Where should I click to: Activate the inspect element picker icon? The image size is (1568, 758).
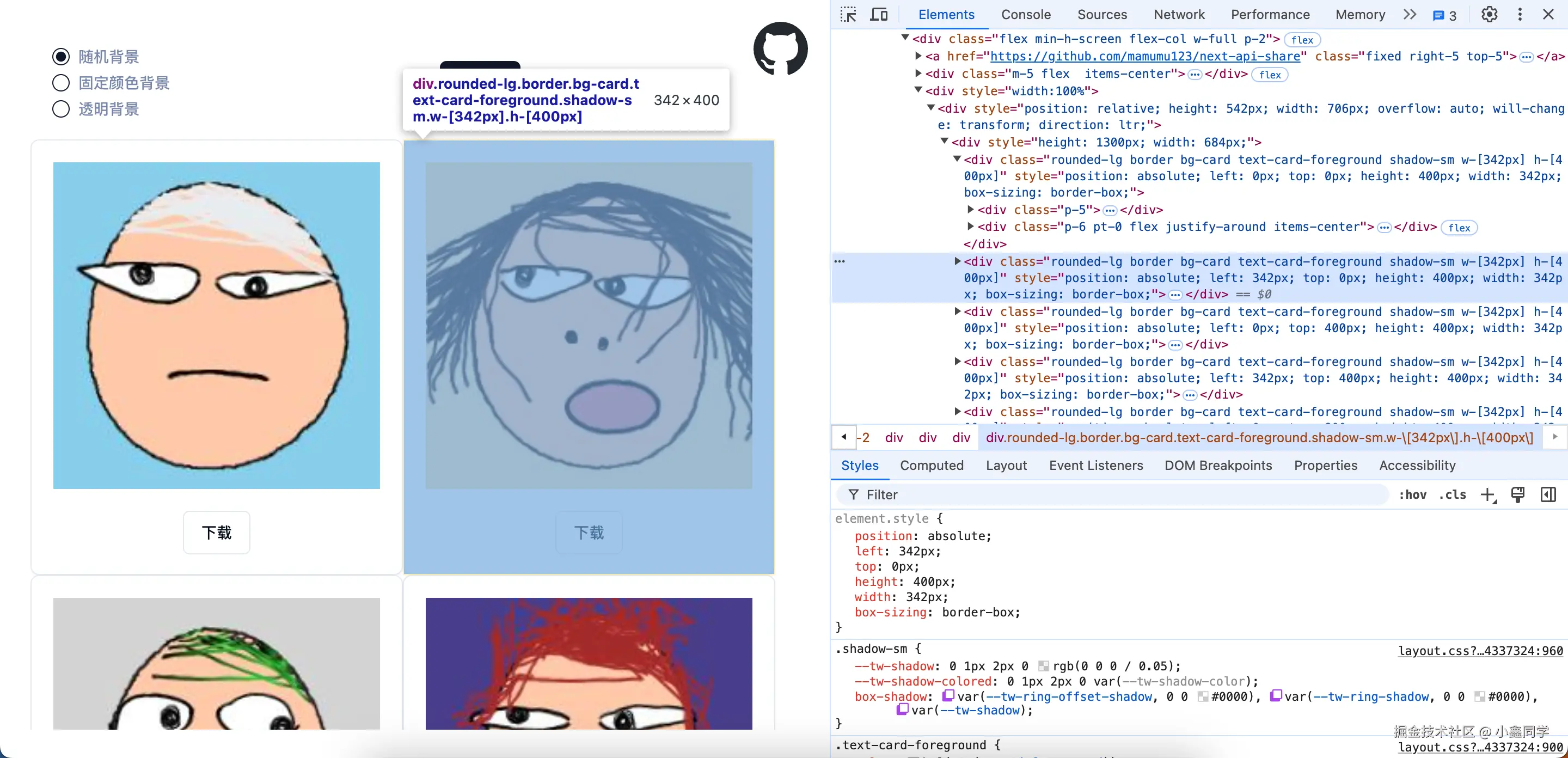tap(849, 15)
